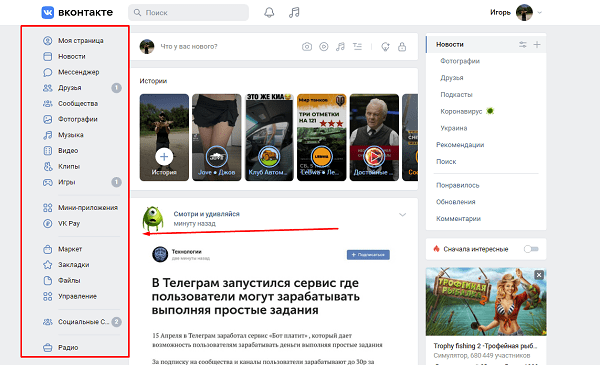Click the Радио sidebar icon
Viewport: 600px width, 365px height.
coord(47,347)
